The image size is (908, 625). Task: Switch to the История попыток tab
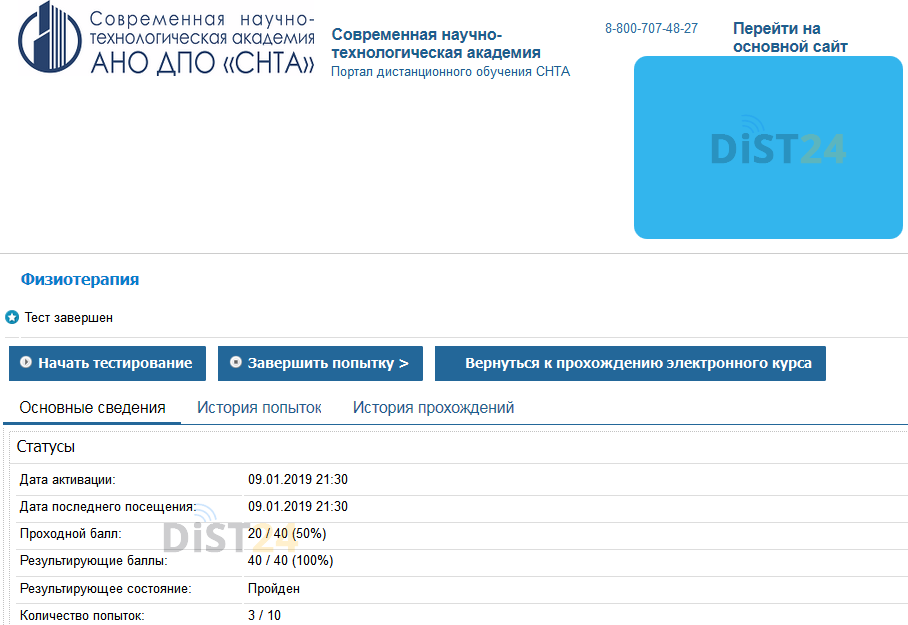click(259, 407)
